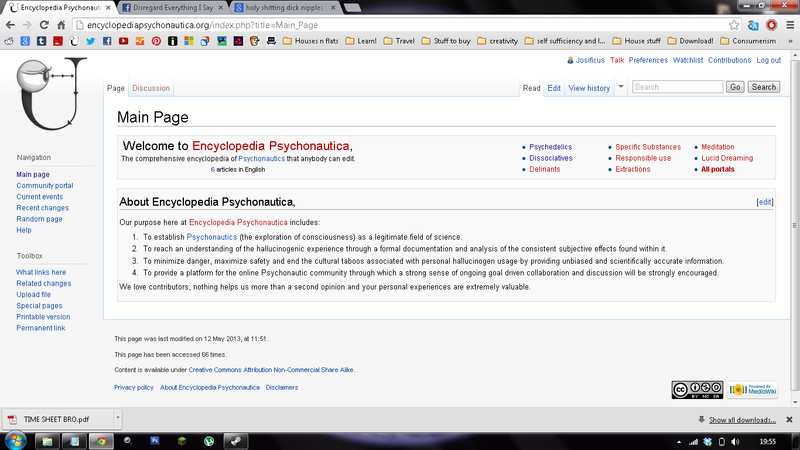Viewport: 800px width, 450px height.
Task: Click Show all downloads link
Action: click(742, 419)
